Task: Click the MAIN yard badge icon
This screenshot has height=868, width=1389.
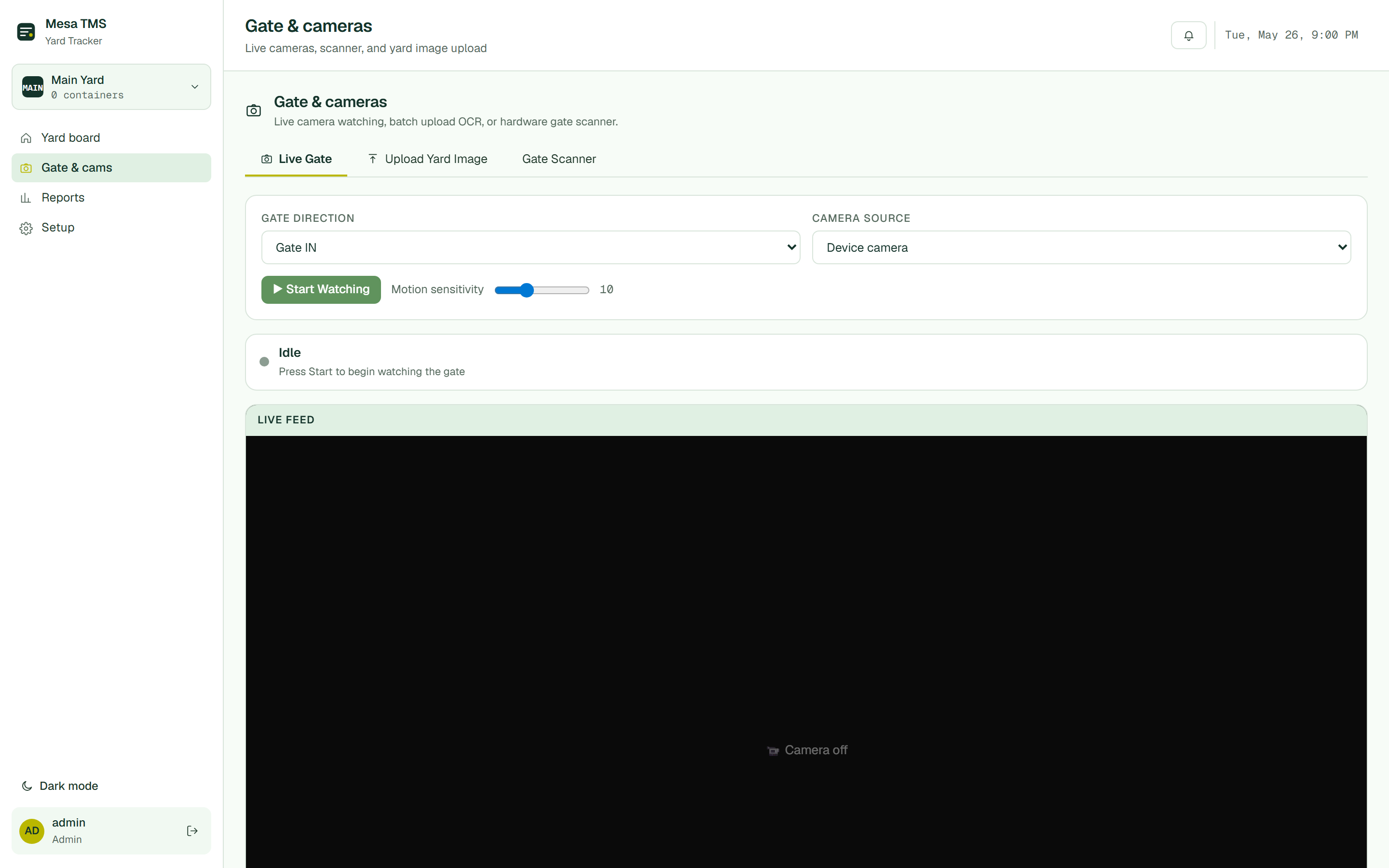Action: click(33, 87)
